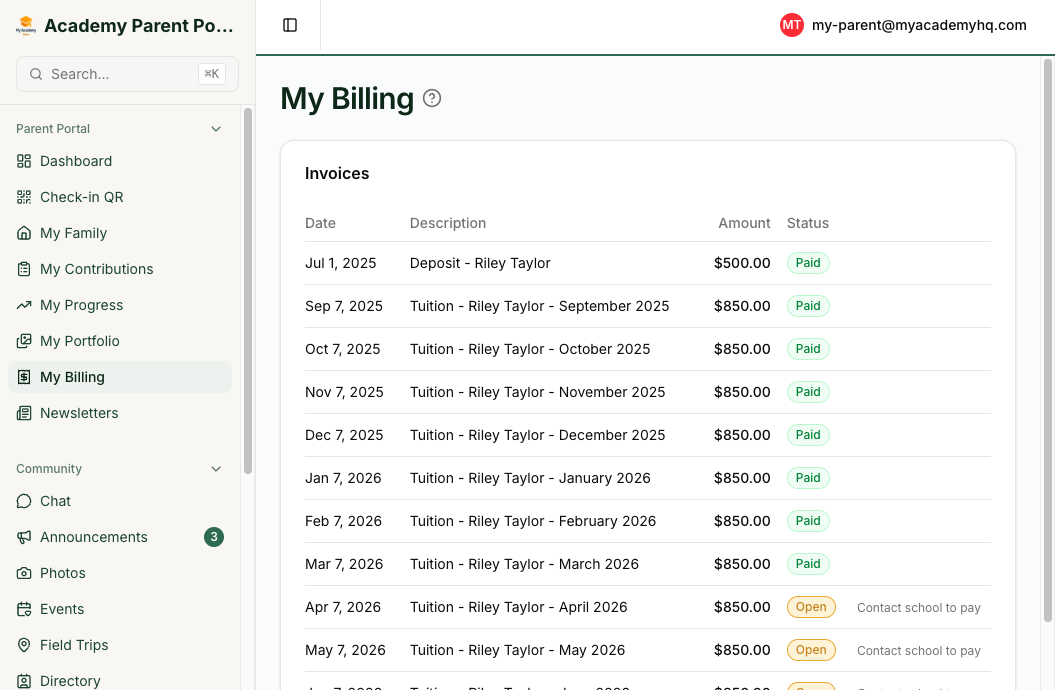Select My Portfolio in sidebar
The width and height of the screenshot is (1055, 690).
click(120, 341)
